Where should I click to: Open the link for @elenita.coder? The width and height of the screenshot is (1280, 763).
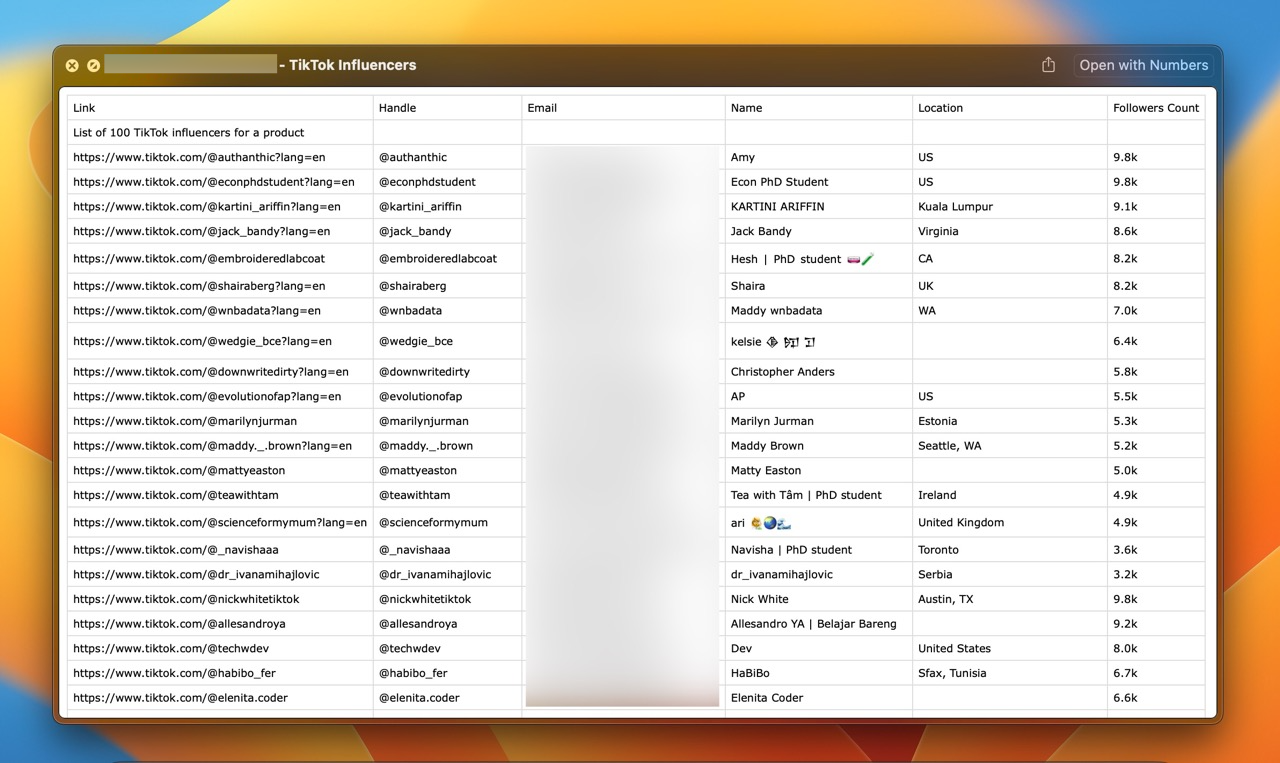click(180, 697)
